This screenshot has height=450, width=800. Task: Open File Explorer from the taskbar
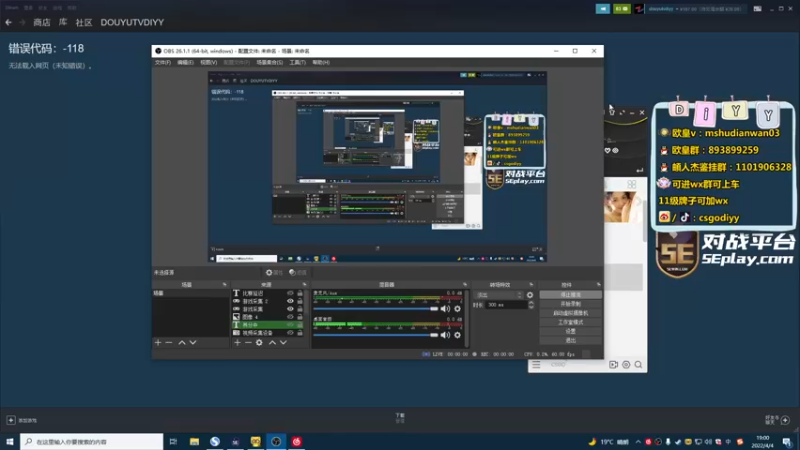[194, 442]
